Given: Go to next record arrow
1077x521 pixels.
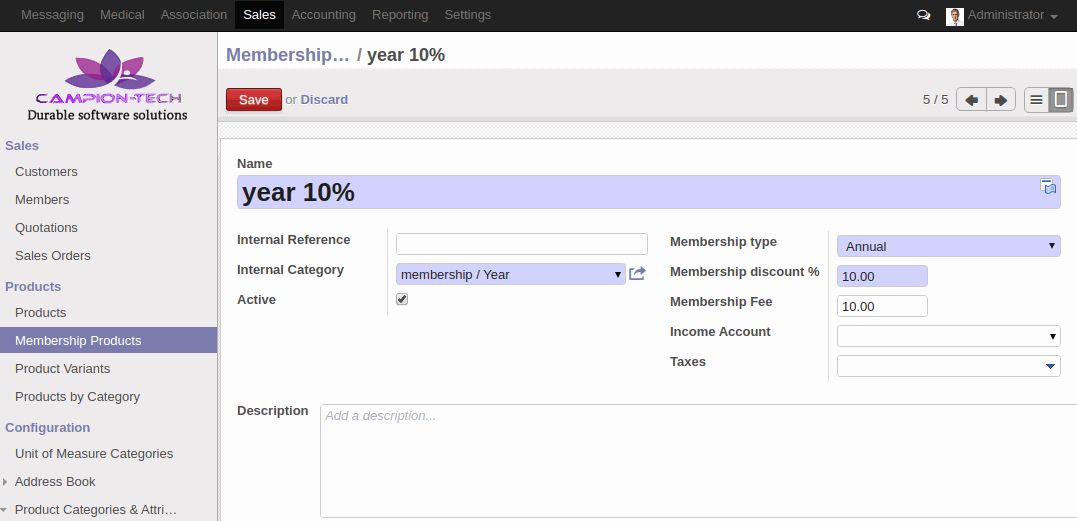Looking at the screenshot, I should click(1001, 100).
